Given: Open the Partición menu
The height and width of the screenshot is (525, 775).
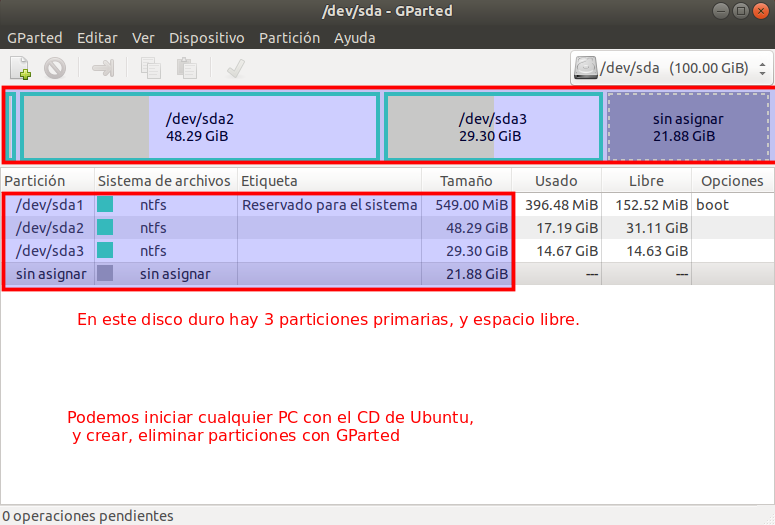Looking at the screenshot, I should pyautogui.click(x=289, y=38).
